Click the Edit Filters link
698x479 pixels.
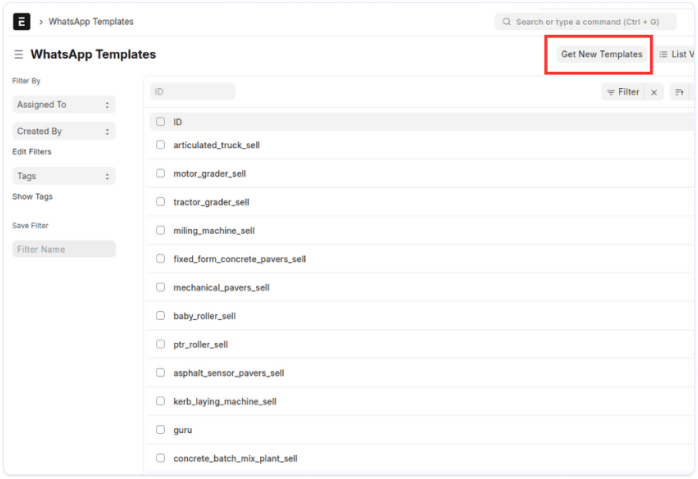pos(32,152)
